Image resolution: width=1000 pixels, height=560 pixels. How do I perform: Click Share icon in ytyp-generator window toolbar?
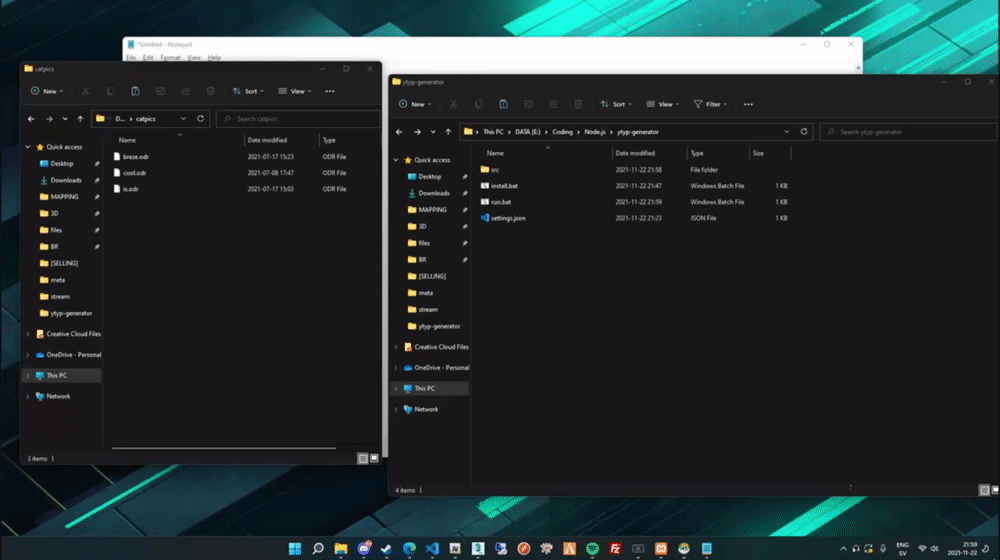click(x=553, y=104)
